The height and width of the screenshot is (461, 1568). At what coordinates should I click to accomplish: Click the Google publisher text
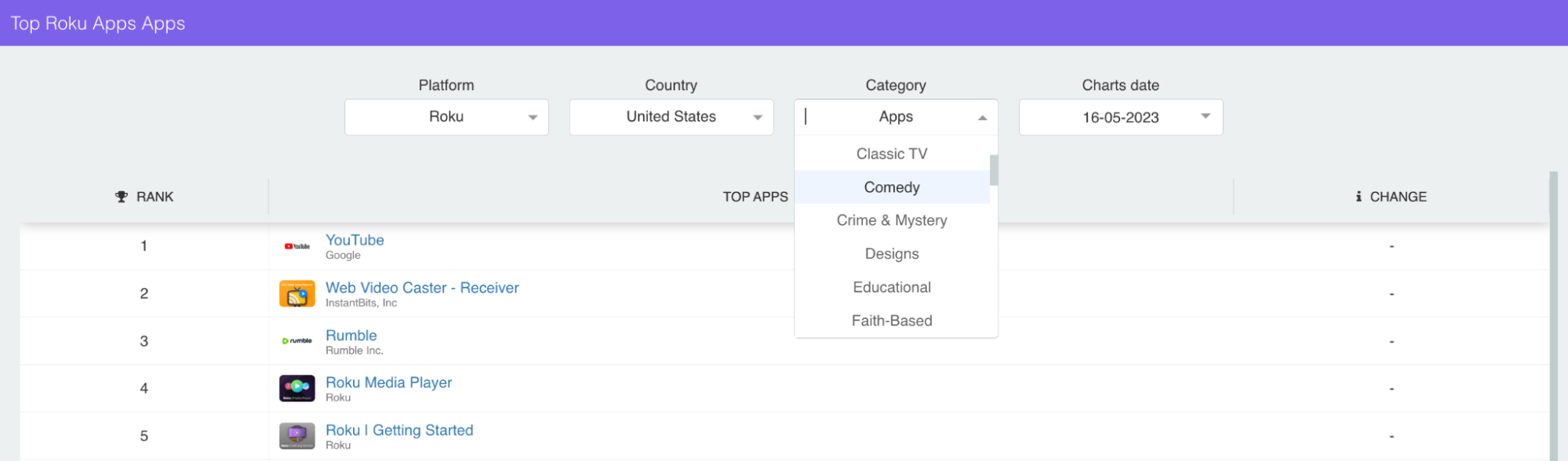coord(343,256)
